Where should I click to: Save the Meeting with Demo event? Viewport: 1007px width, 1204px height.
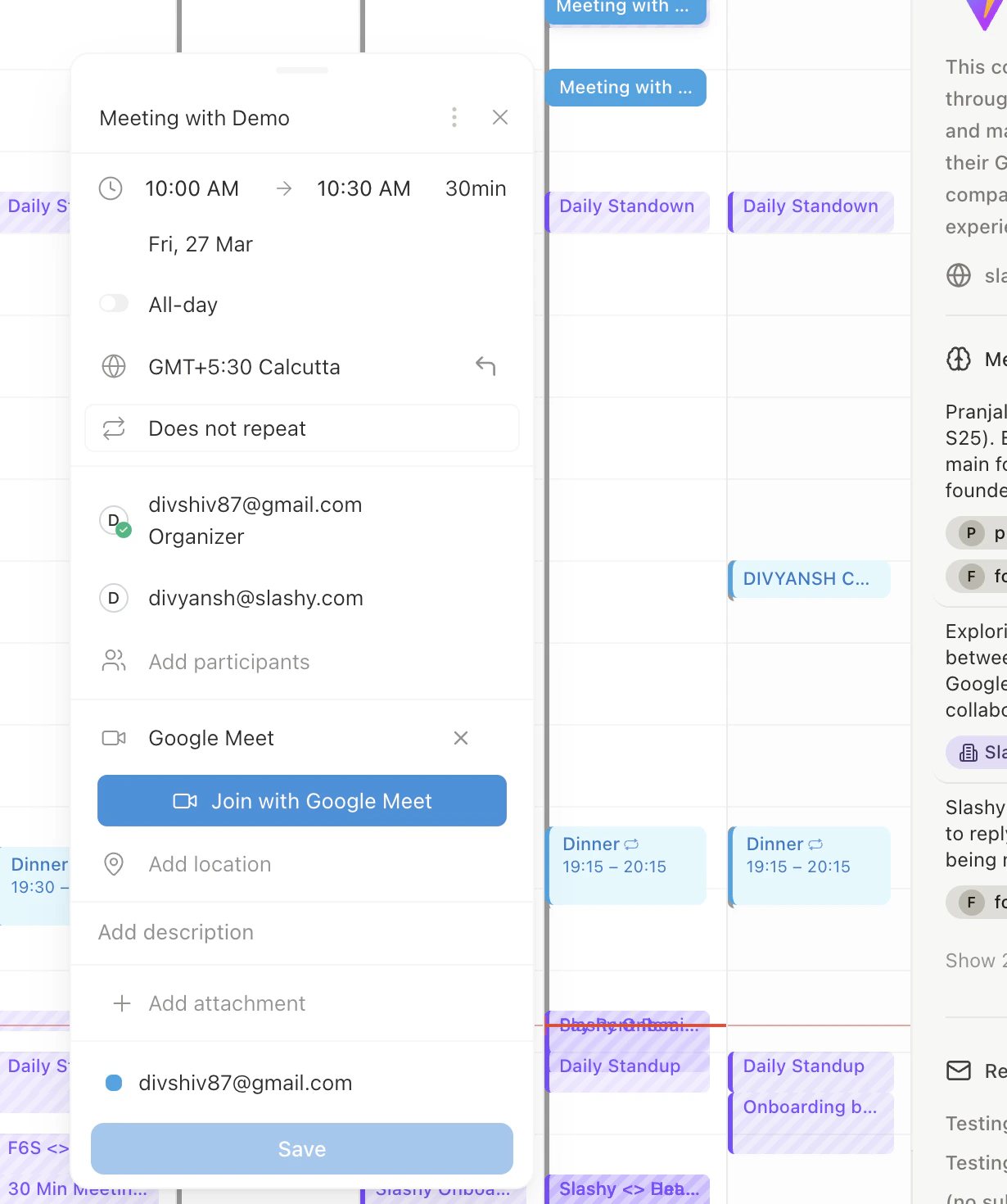[x=301, y=1148]
